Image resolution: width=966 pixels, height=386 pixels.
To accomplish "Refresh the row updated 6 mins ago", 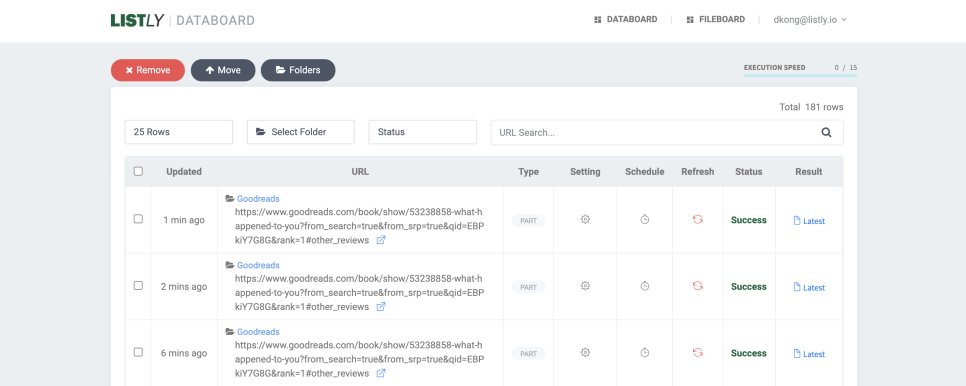I will 697,352.
